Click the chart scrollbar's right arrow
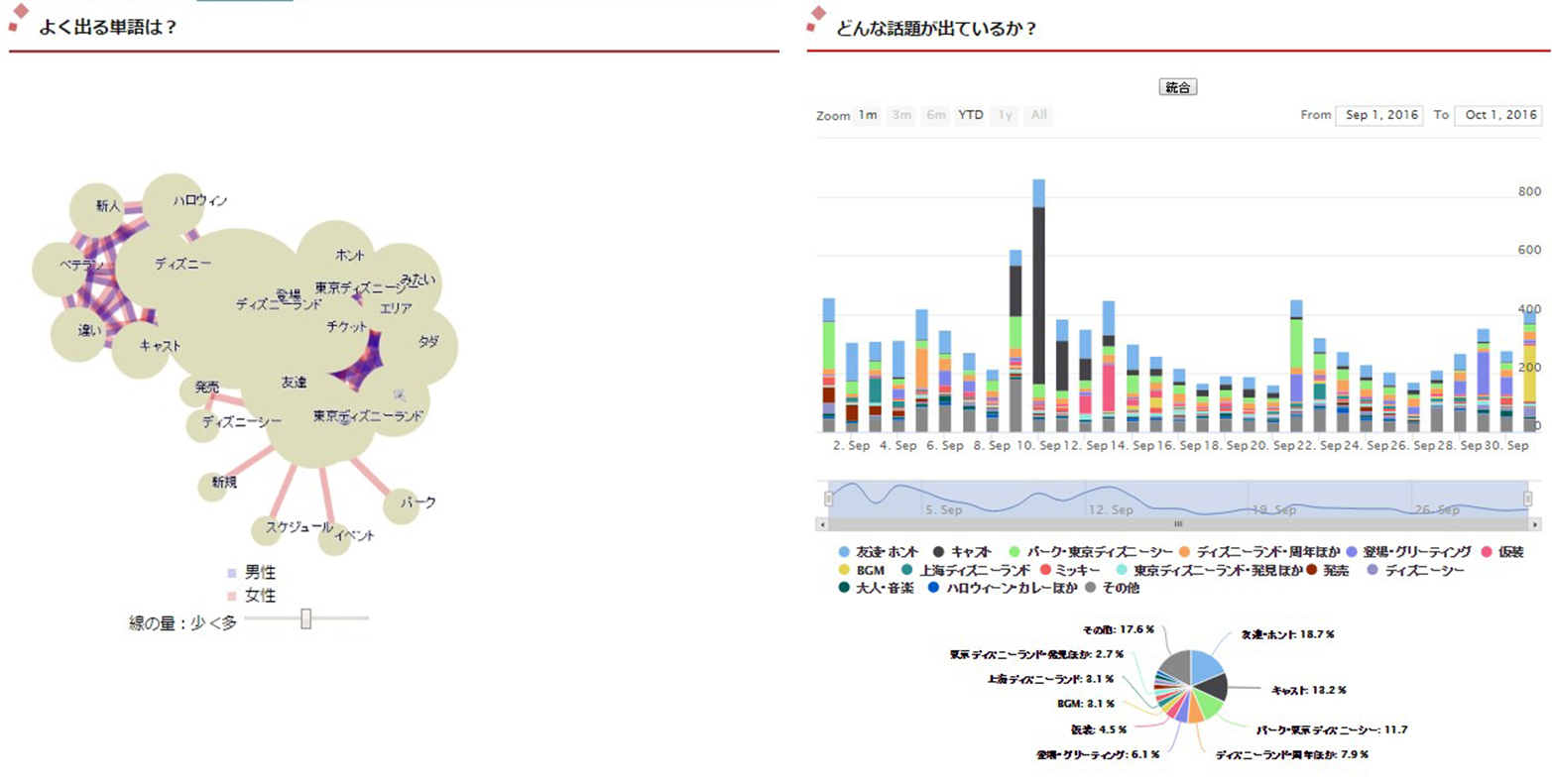 coord(1535,523)
